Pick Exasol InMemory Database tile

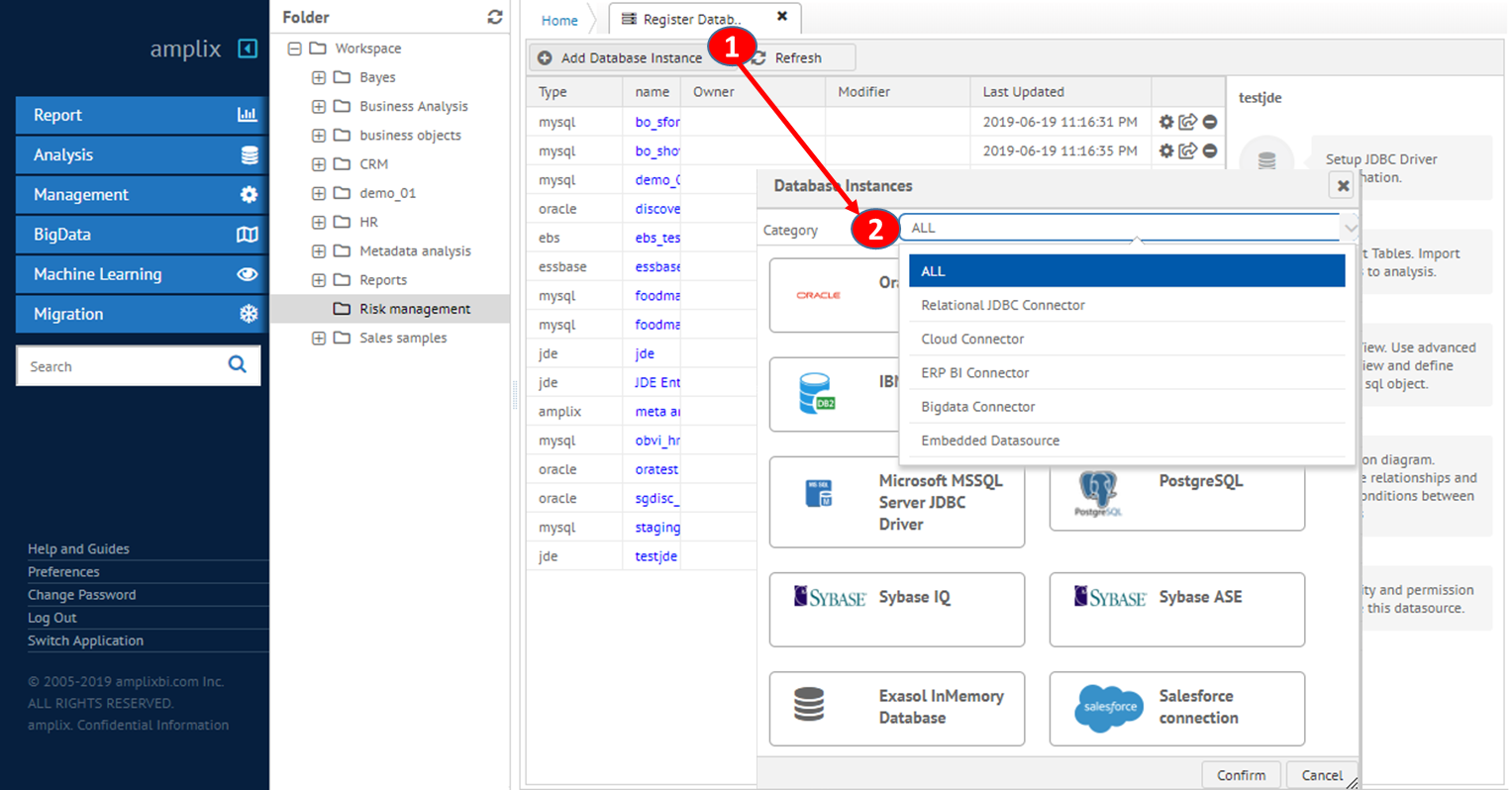pyautogui.click(x=896, y=708)
